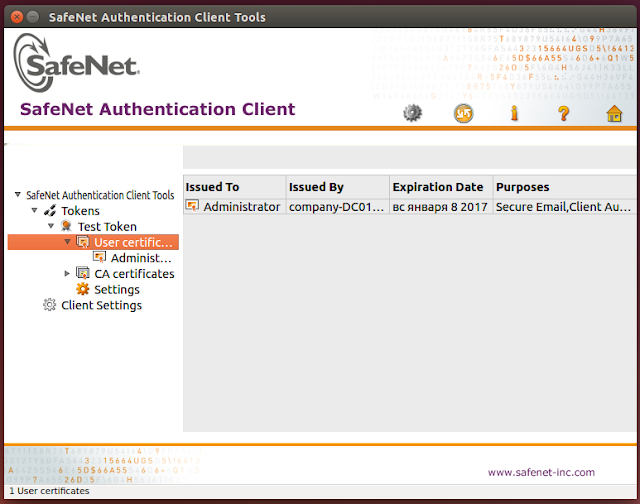This screenshot has width=640, height=504.
Task: Select Administ... certificate in tree
Action: (x=141, y=258)
